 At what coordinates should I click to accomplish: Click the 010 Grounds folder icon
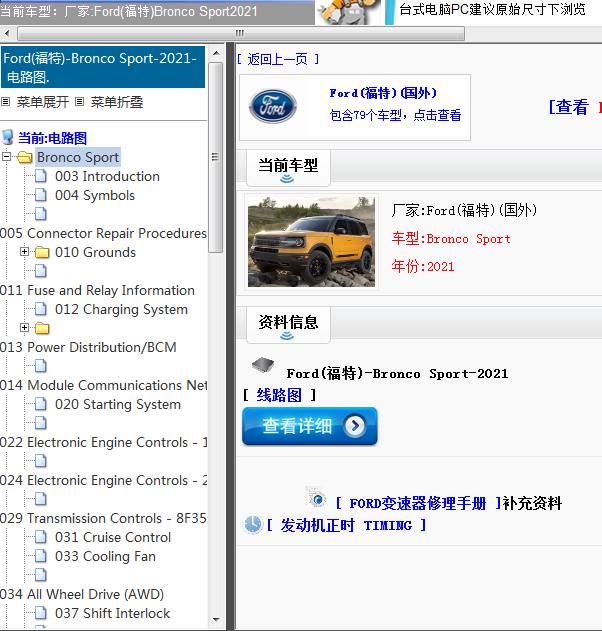pos(42,252)
